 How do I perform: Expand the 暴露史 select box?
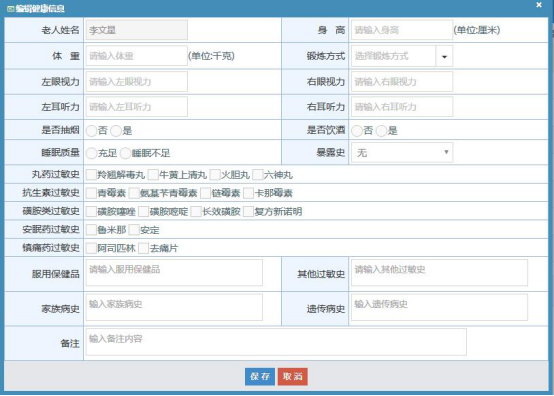402,152
